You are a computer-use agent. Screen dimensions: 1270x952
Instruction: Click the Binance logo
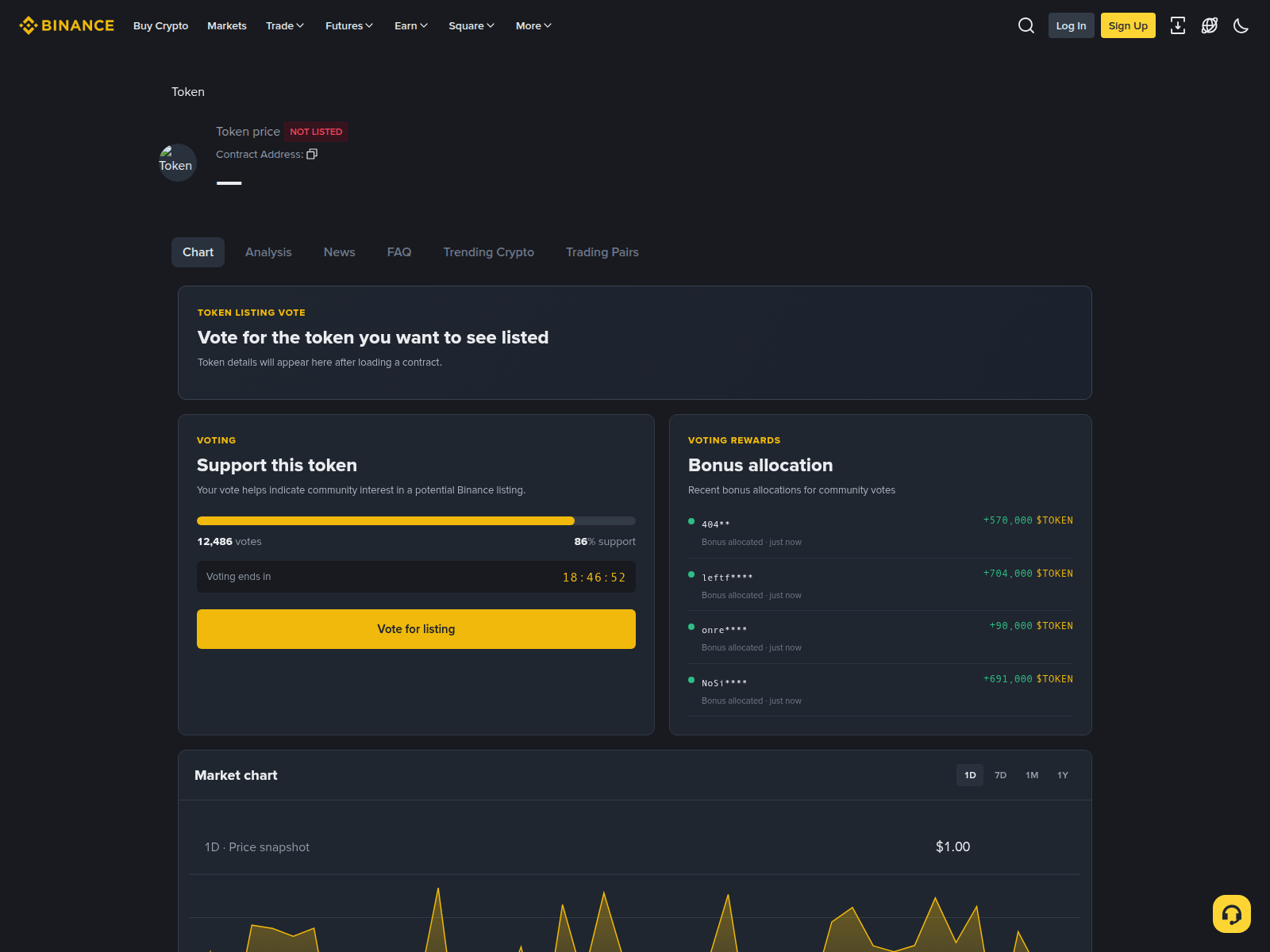(67, 25)
